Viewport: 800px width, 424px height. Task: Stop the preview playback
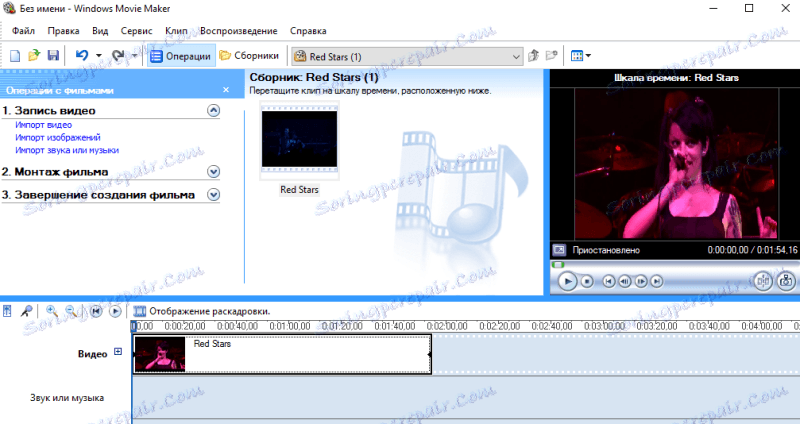pos(587,281)
